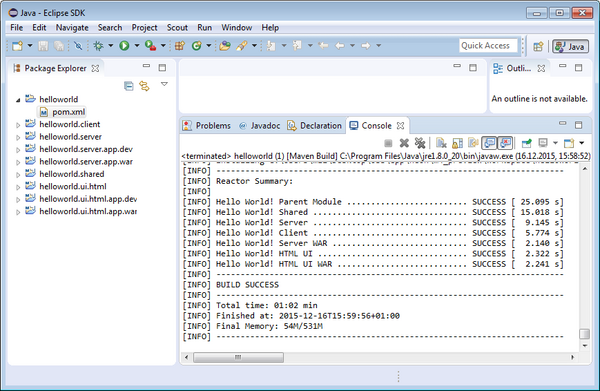Image resolution: width=600 pixels, height=391 pixels.
Task: Toggle Link with Editor in Package Explorer
Action: coord(144,86)
